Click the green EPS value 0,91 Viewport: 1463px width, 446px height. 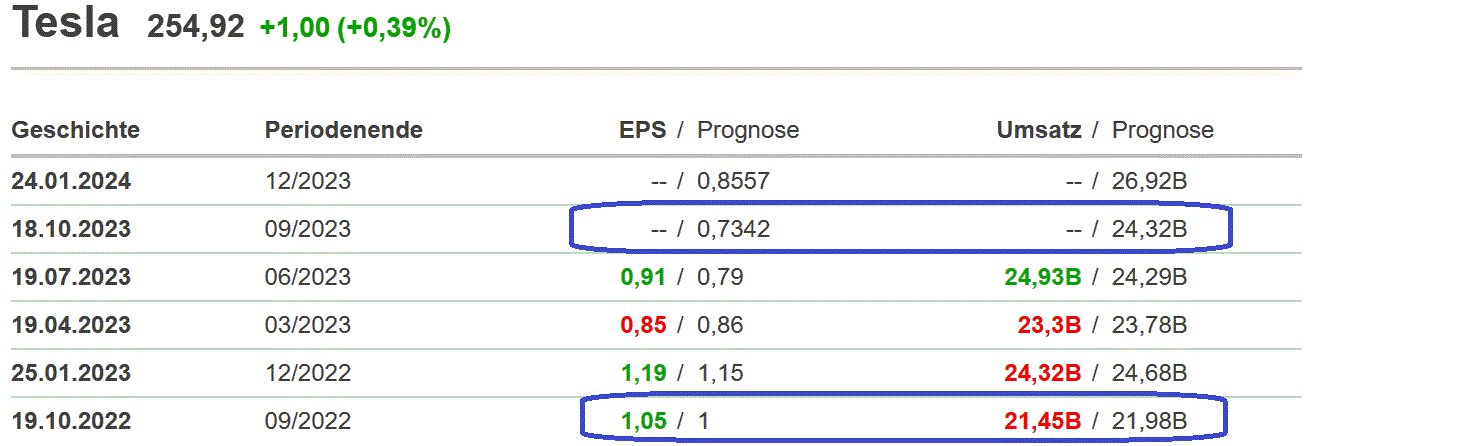point(643,277)
